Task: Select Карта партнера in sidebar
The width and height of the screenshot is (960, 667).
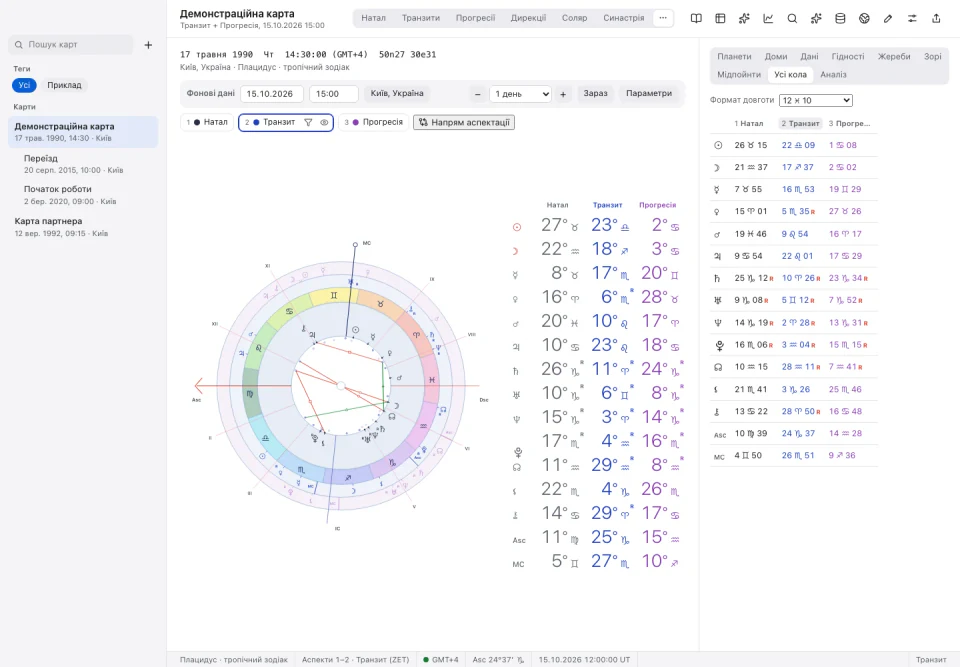Action: pos(83,227)
